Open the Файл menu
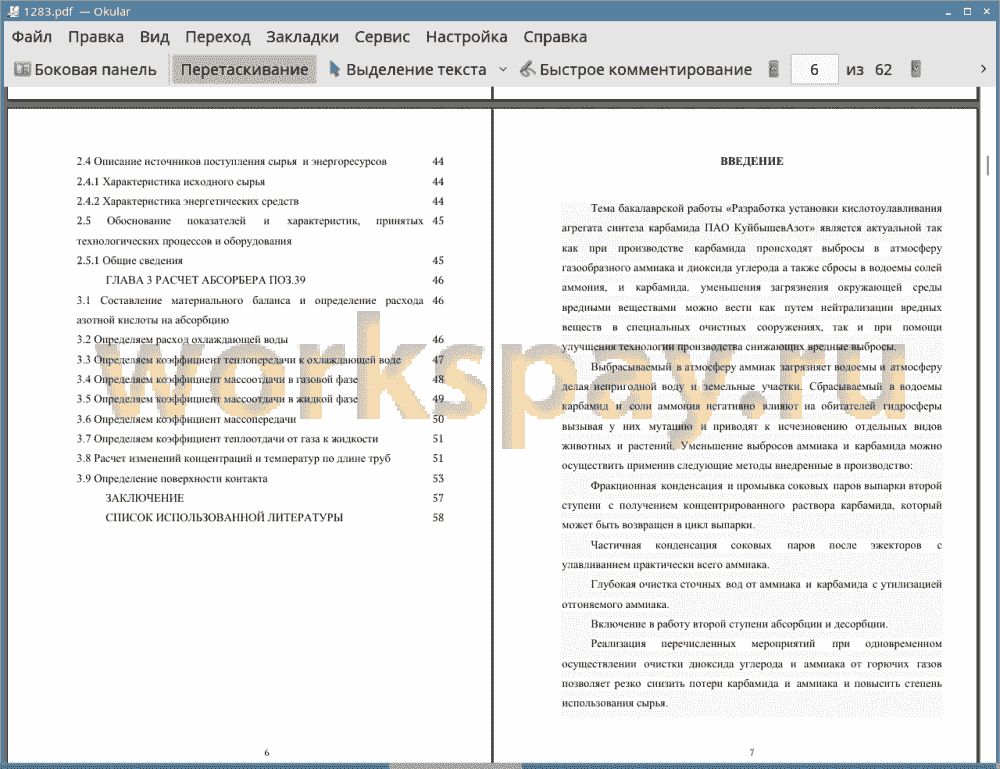 32,37
